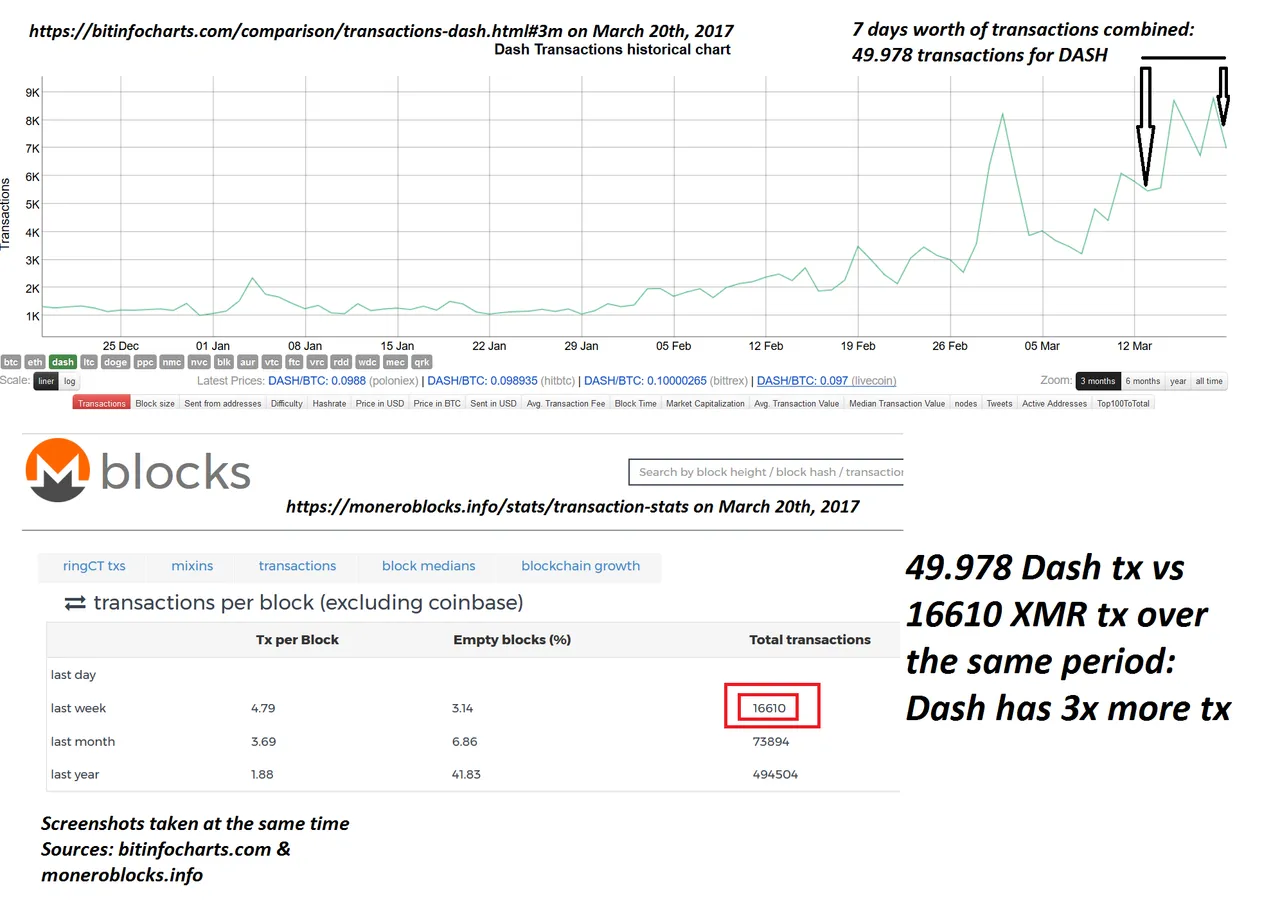Select last month empty blocks 6.86
The height and width of the screenshot is (903, 1280).
[465, 741]
